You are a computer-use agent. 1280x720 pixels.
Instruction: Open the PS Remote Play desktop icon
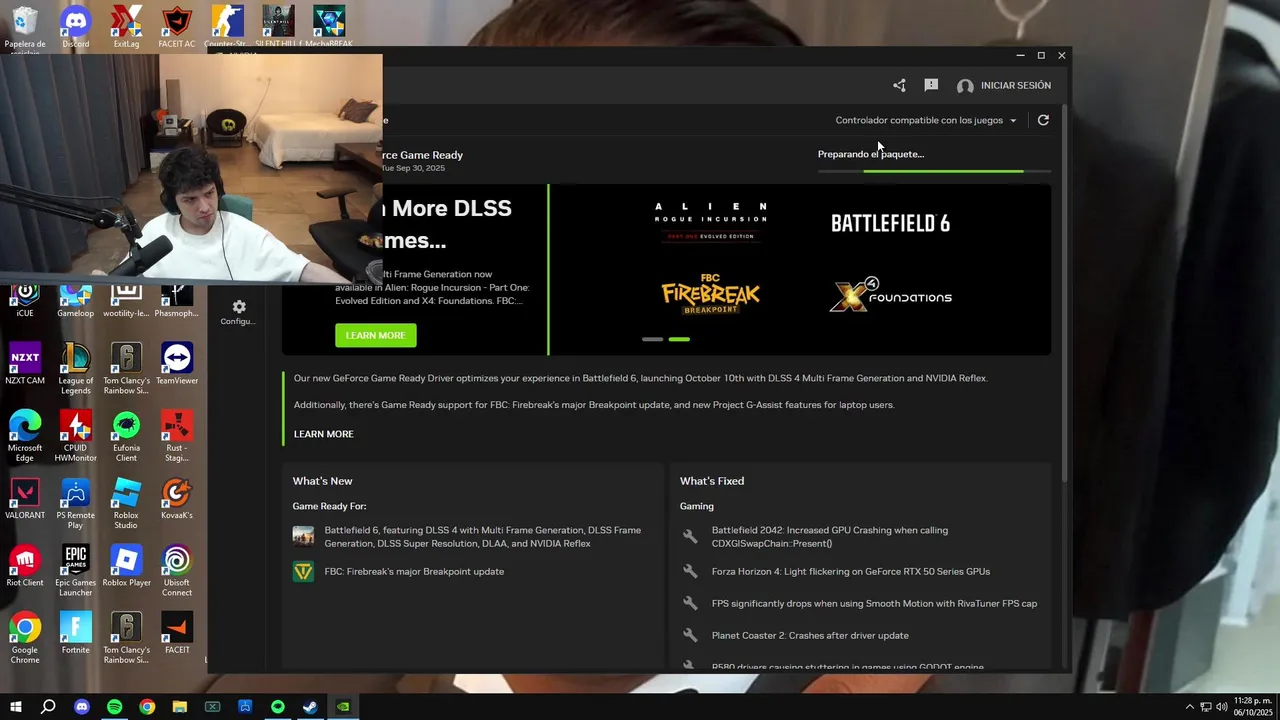(x=76, y=503)
